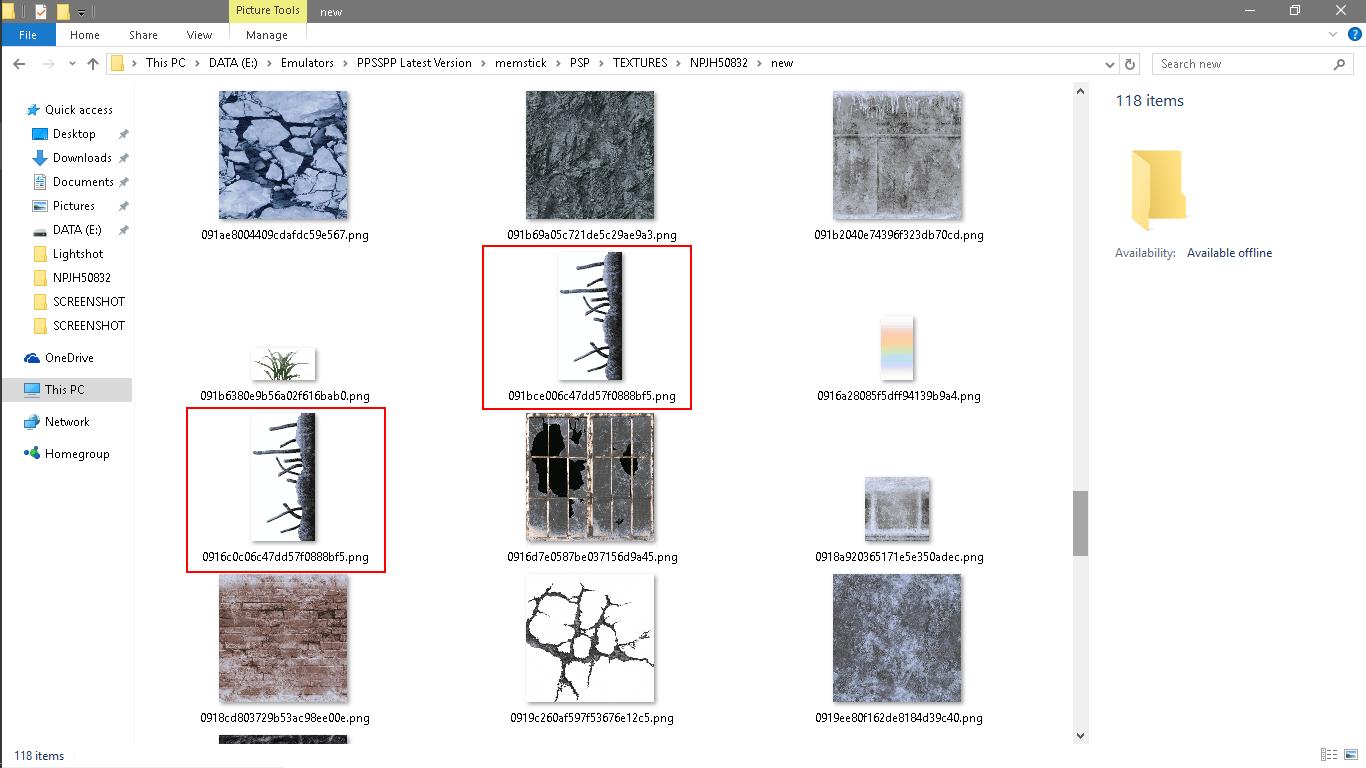Click the Properties icon in quick access toolbar
1366x768 pixels.
point(41,11)
